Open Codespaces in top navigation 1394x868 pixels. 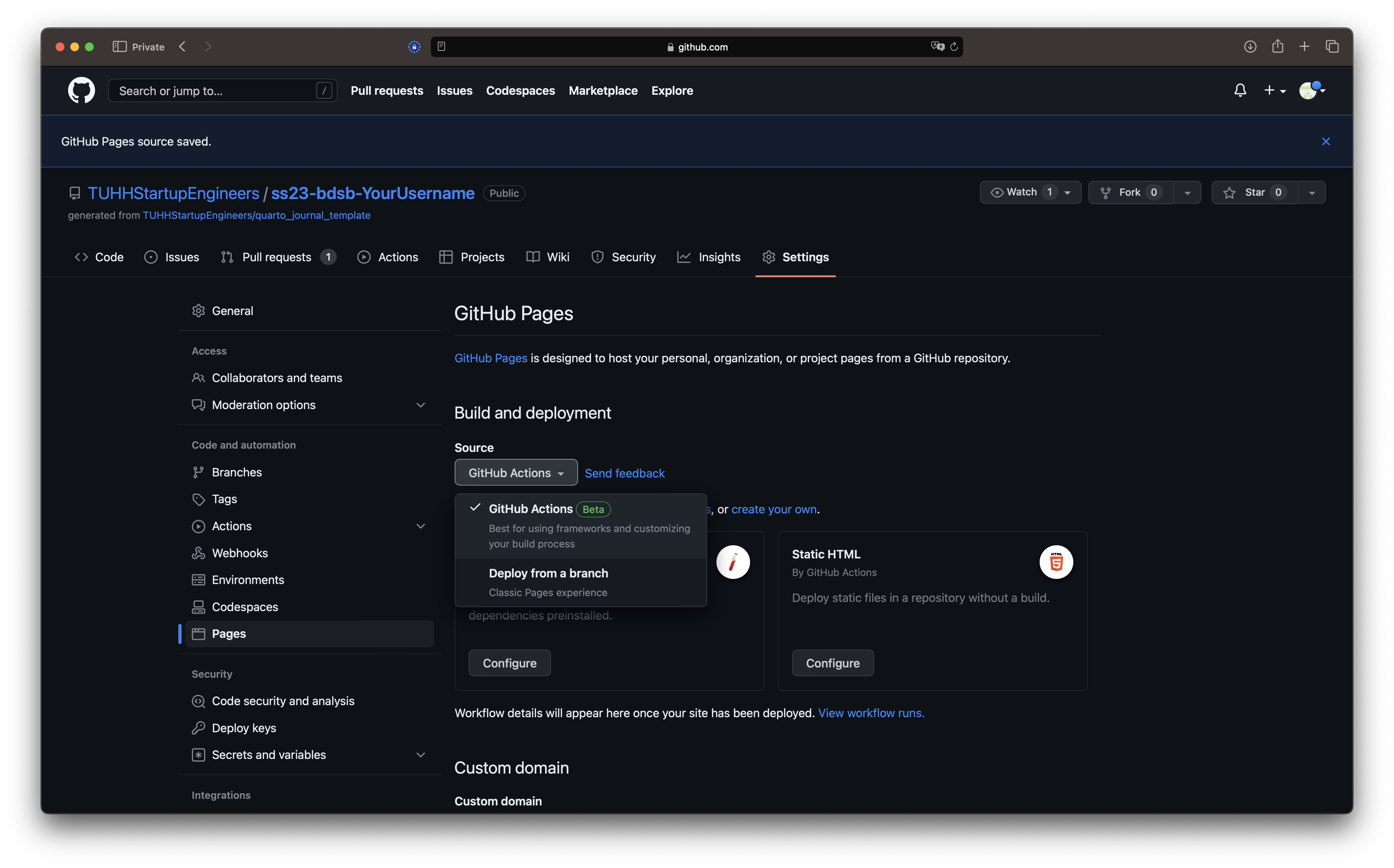520,90
